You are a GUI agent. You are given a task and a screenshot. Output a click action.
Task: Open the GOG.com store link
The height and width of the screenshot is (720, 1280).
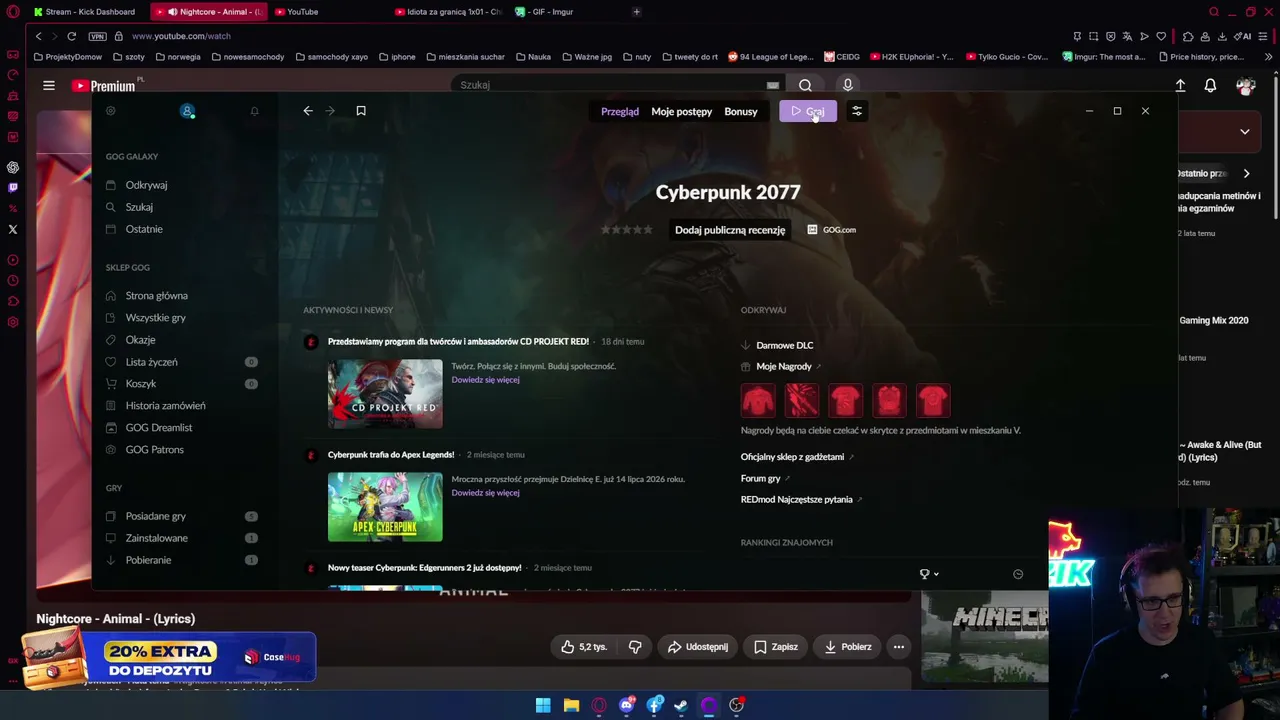pyautogui.click(x=831, y=230)
